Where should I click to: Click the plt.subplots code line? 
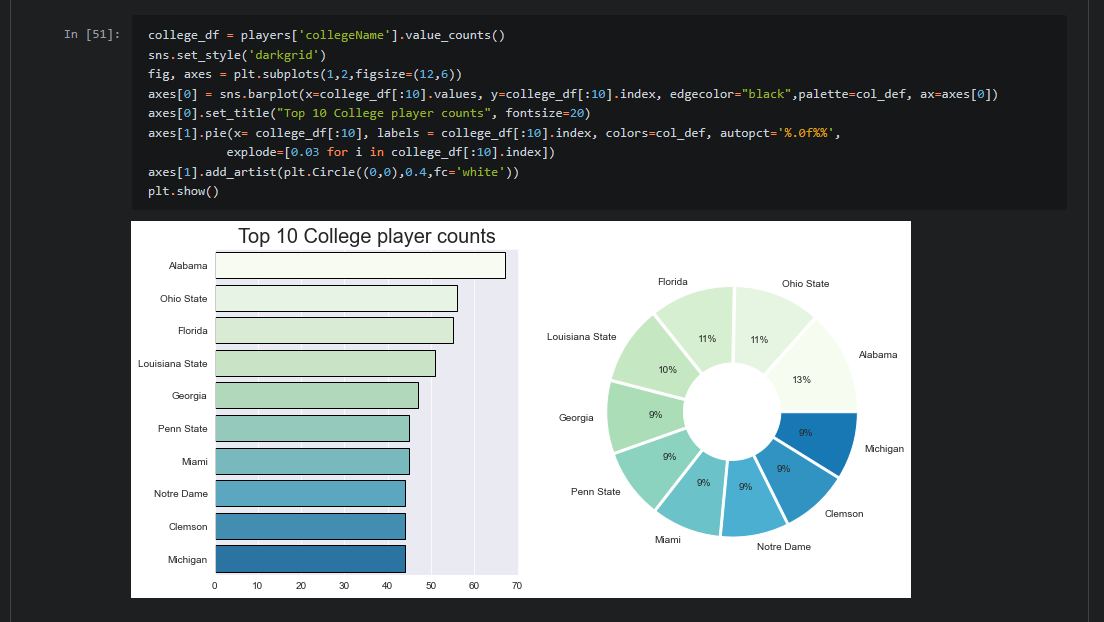(x=305, y=74)
